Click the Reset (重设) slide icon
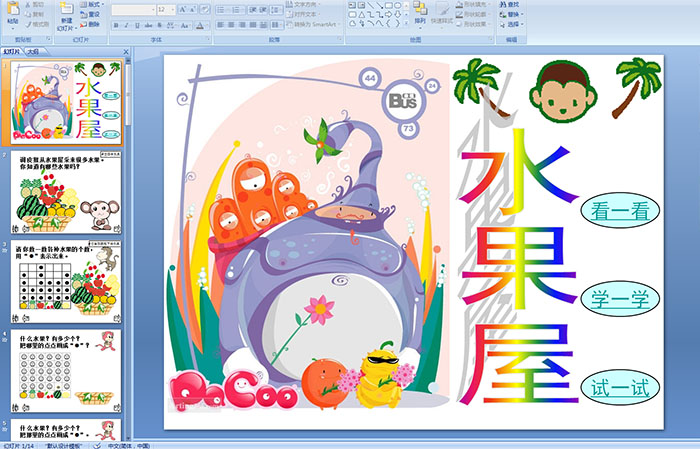Viewport: 700px width, 449px height. coord(84,14)
